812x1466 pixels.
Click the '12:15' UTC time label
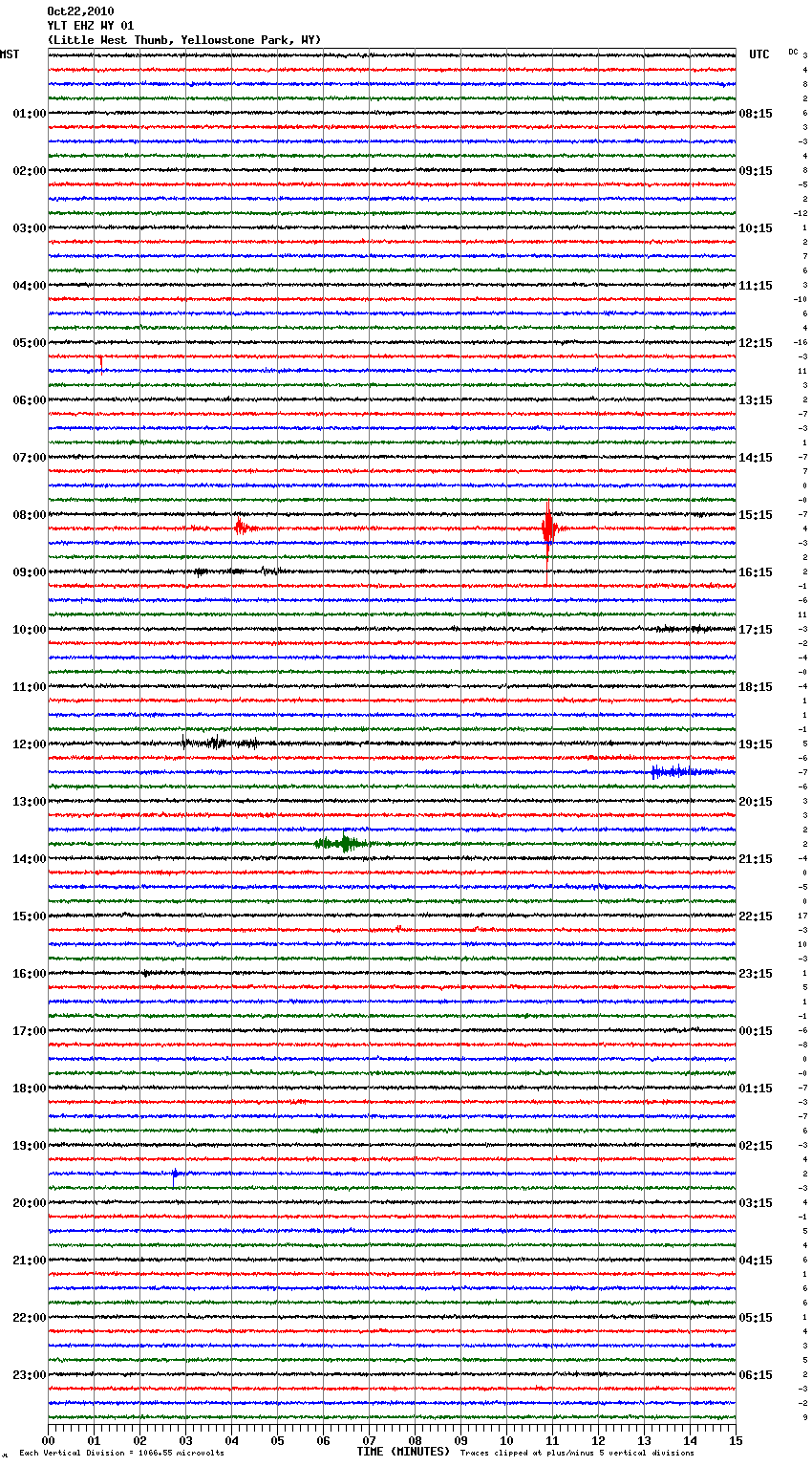(756, 343)
